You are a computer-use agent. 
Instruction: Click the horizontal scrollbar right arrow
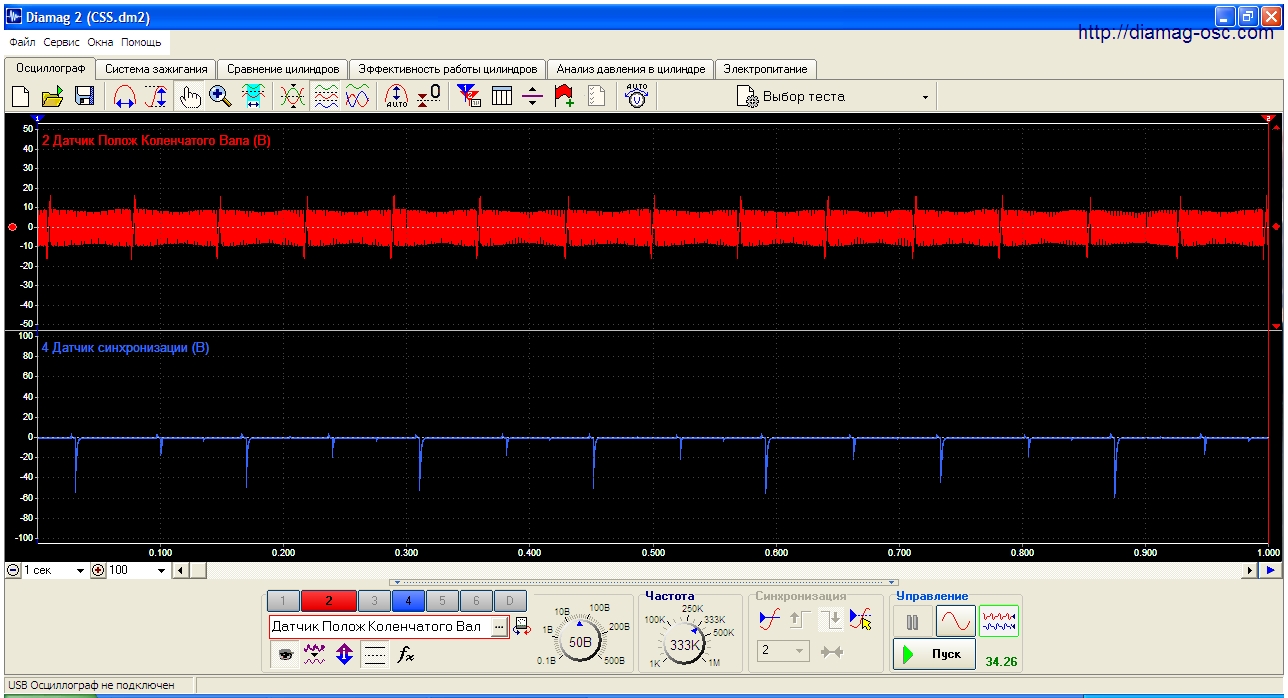point(1250,570)
